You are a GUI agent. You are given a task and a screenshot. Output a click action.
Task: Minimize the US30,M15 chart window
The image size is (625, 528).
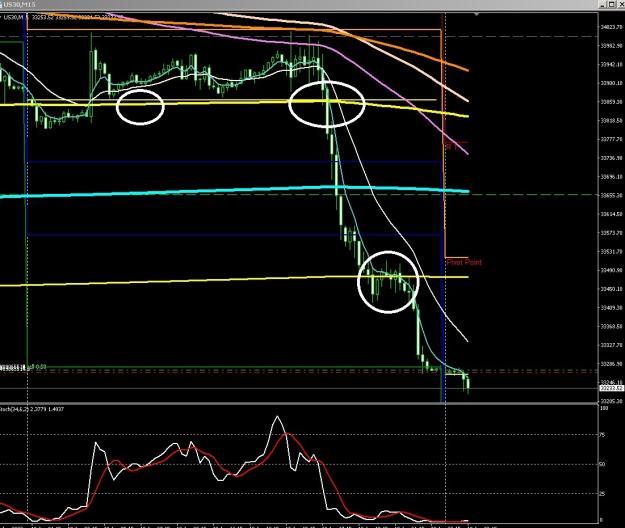(x=603, y=4)
